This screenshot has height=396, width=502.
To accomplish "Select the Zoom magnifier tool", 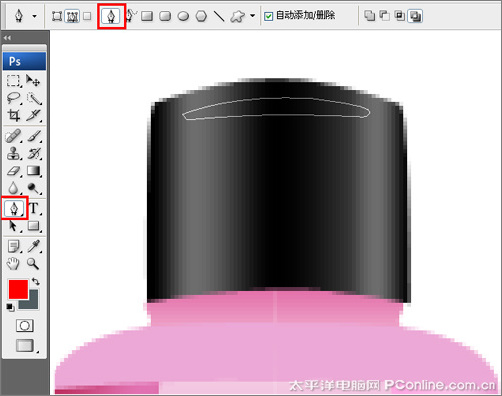I will tap(33, 263).
